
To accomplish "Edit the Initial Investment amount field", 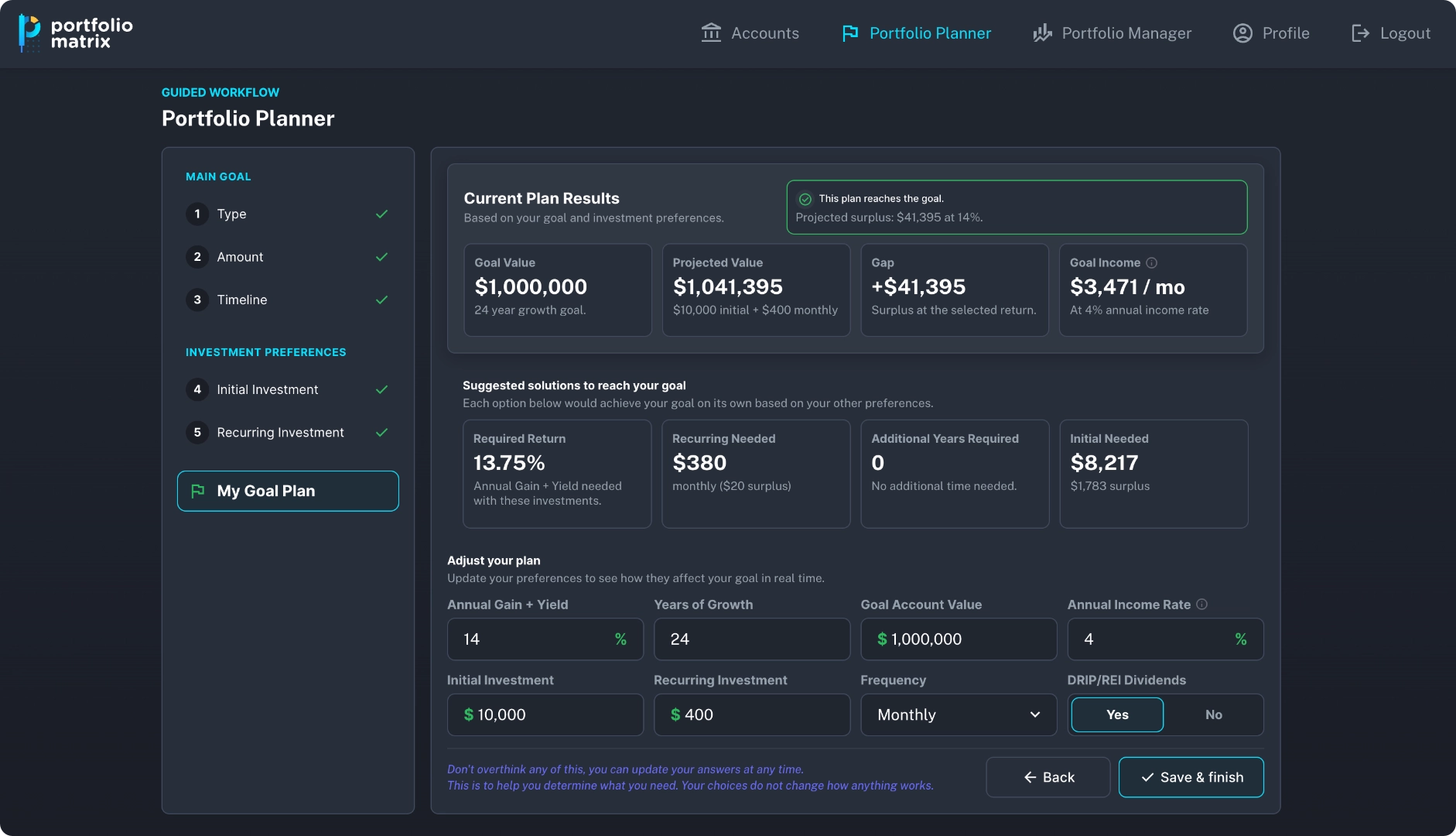I will (545, 714).
